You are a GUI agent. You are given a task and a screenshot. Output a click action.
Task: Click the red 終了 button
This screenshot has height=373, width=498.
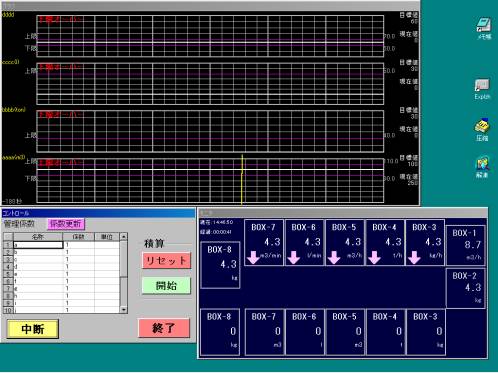coord(164,328)
